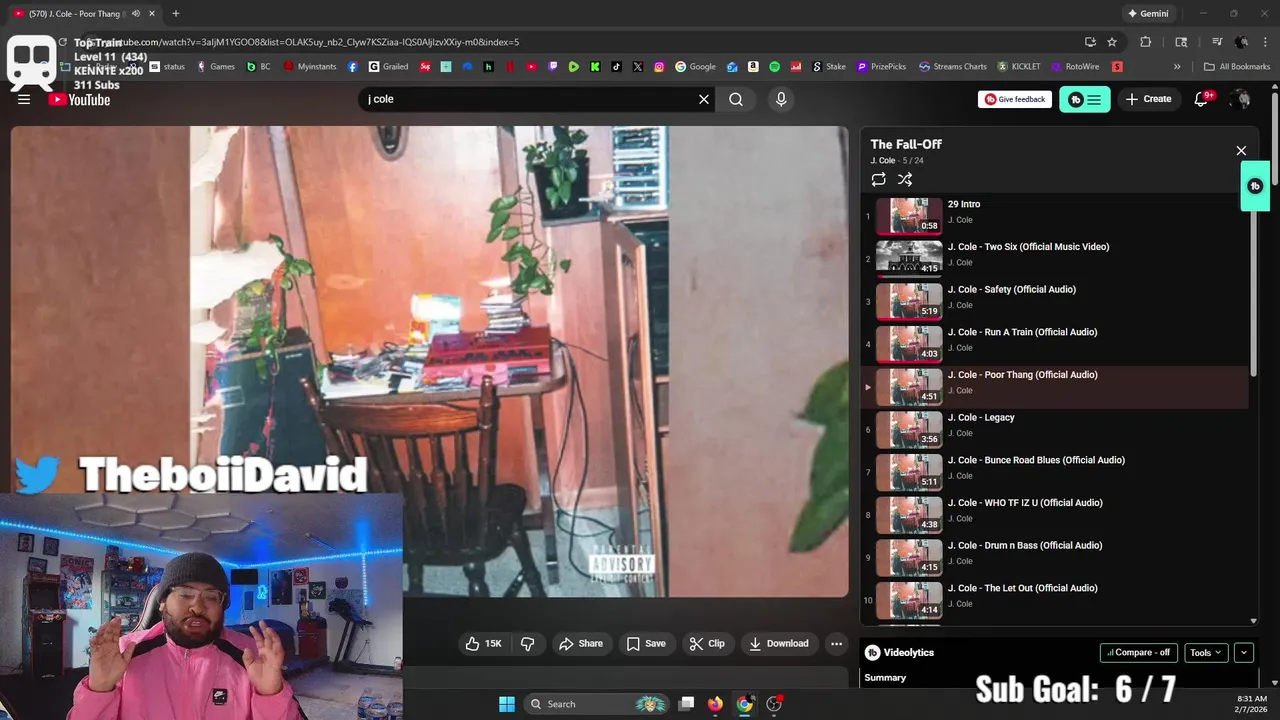
Task: Open the RotoWire bookmark
Action: point(1075,67)
